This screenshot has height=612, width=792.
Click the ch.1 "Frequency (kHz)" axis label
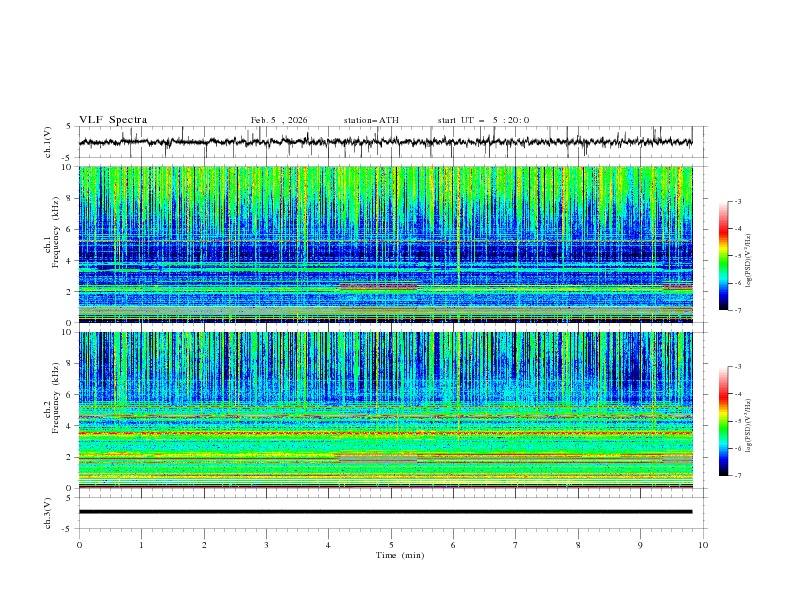[x=55, y=233]
